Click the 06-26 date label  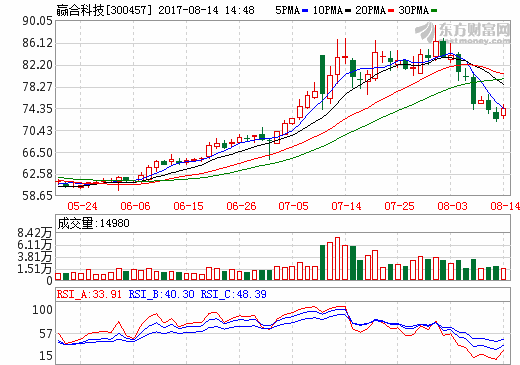tap(241, 206)
